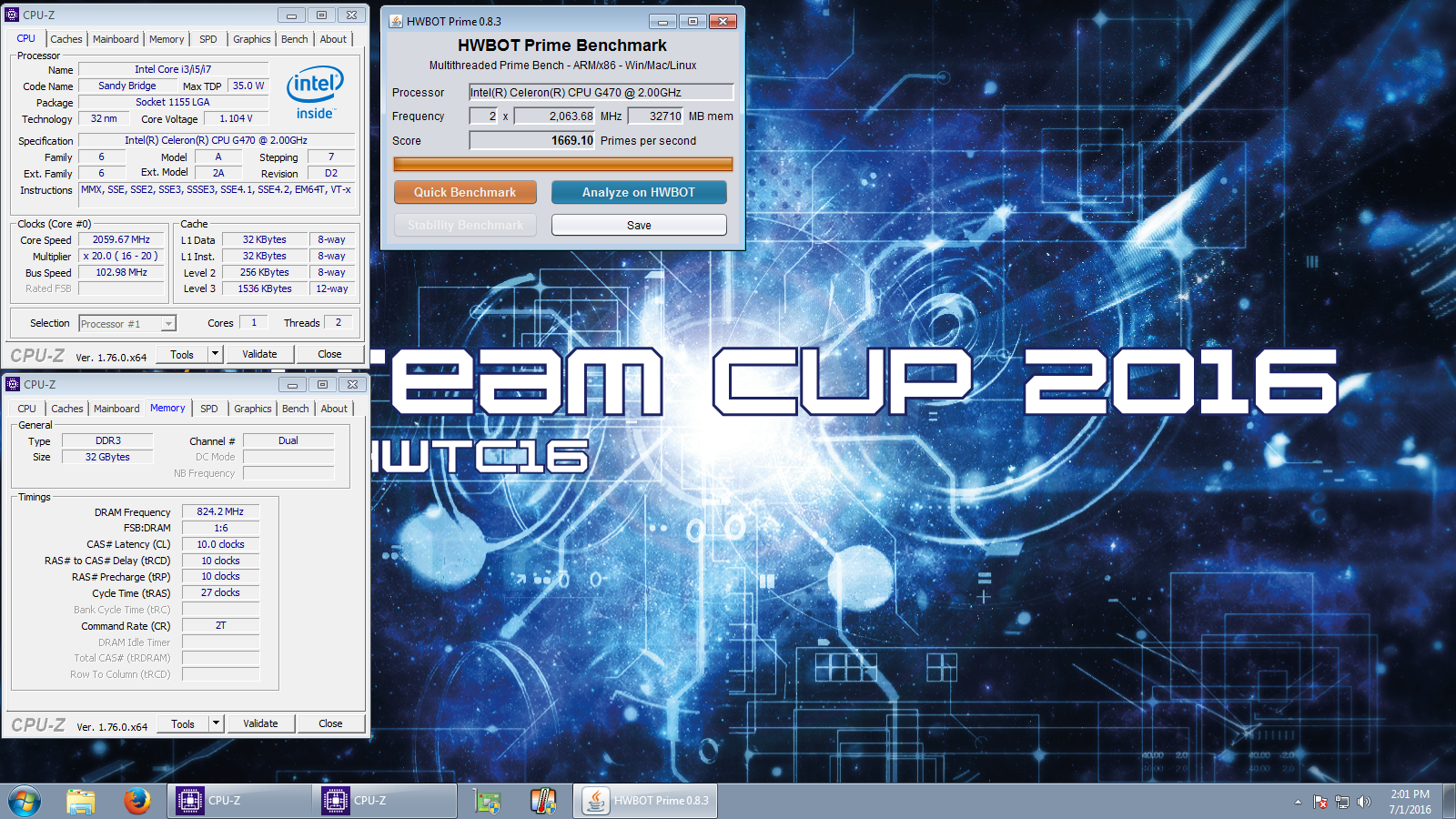Open the volume speaker tray icon
Screen dimensions: 1456x819
(1363, 802)
